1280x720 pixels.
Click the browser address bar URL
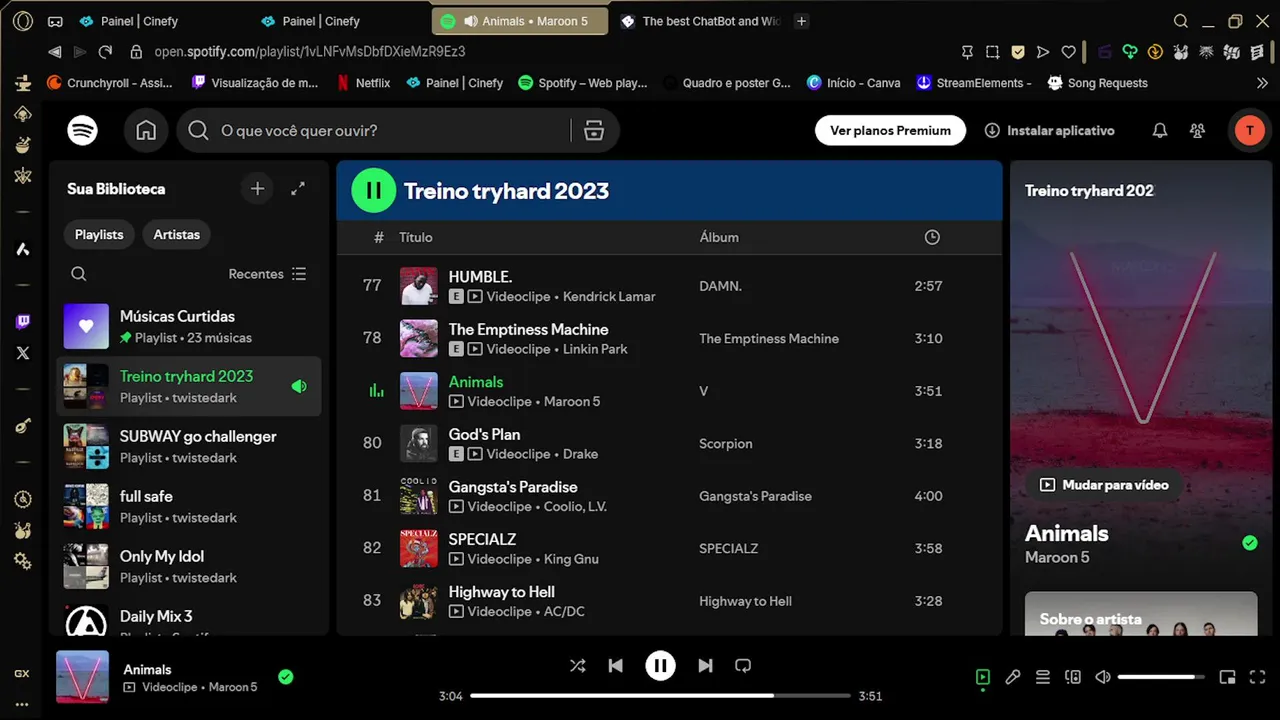coord(310,51)
